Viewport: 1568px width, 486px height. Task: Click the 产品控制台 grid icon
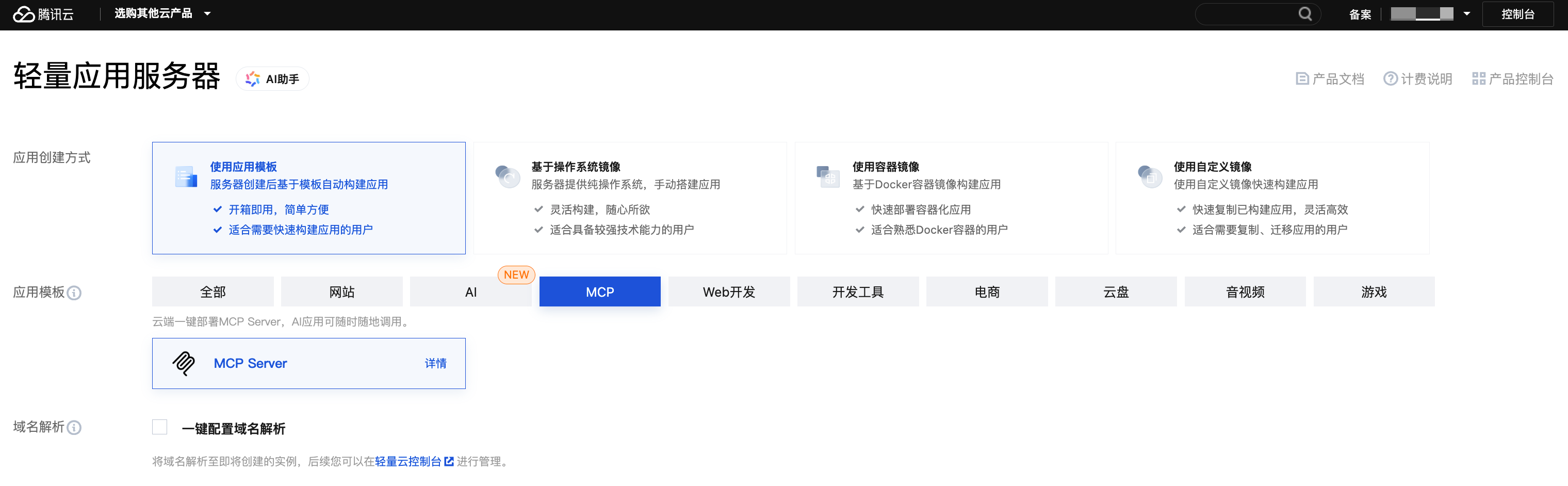(1479, 79)
